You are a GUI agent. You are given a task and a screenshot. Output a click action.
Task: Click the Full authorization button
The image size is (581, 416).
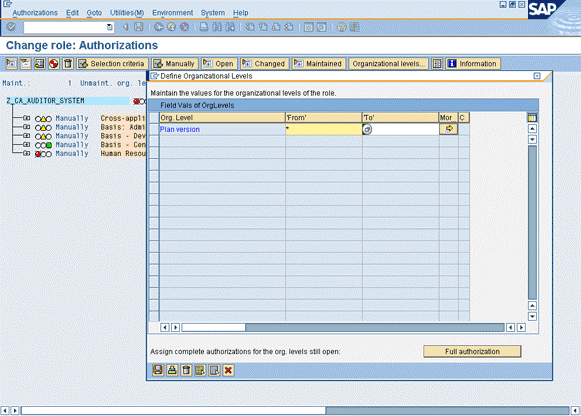472,351
